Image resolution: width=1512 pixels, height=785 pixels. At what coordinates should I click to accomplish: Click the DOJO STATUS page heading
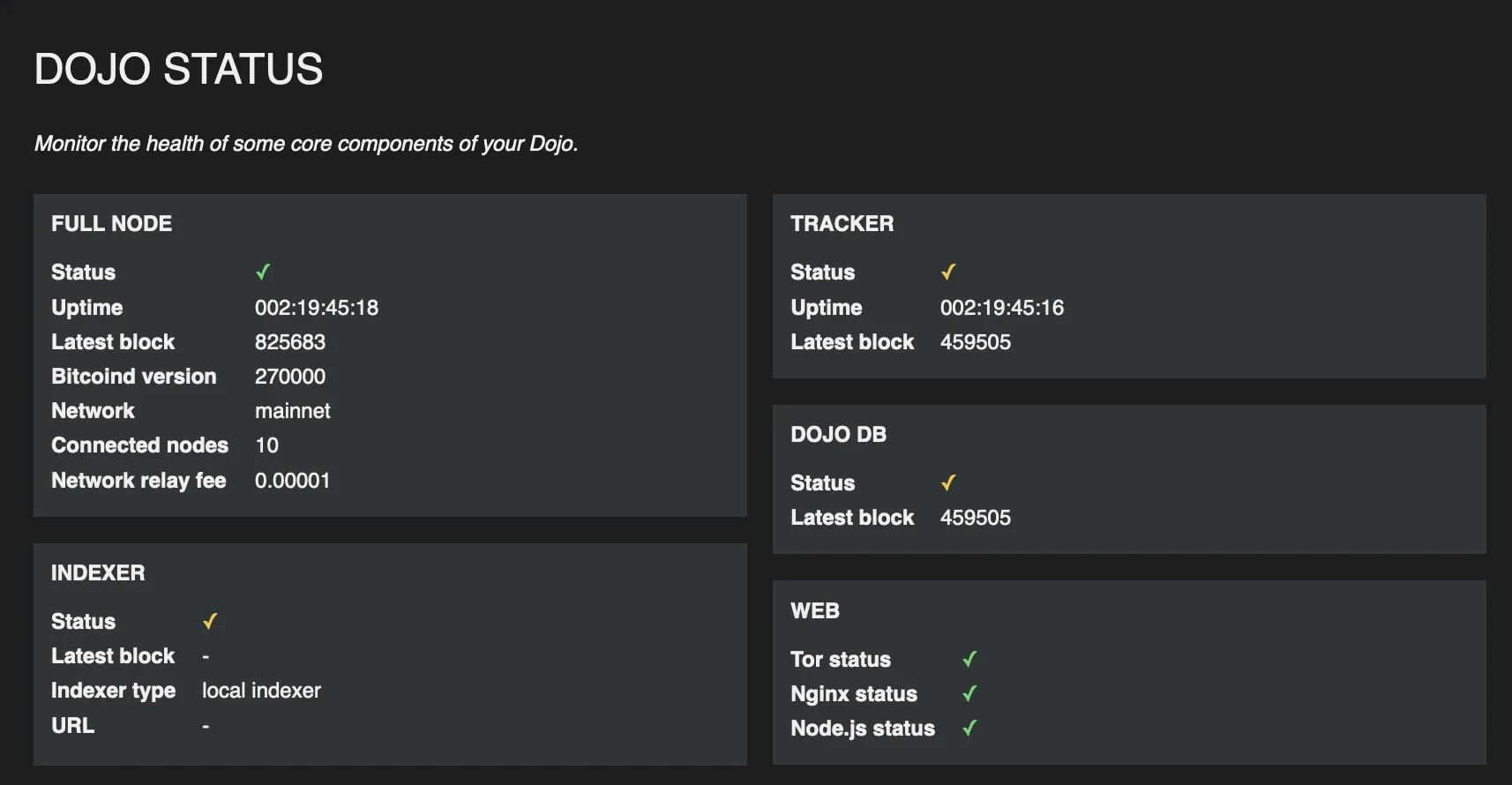click(178, 70)
